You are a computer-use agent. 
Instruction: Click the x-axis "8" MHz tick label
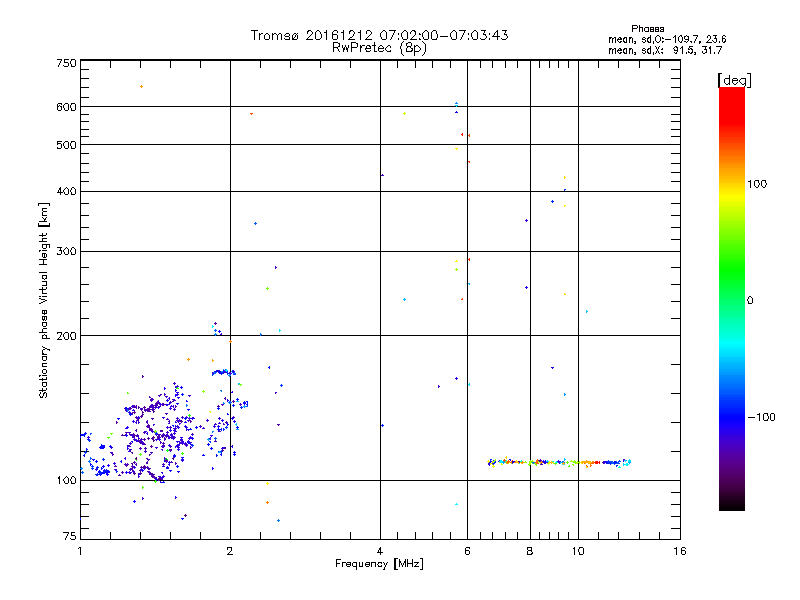coord(530,551)
